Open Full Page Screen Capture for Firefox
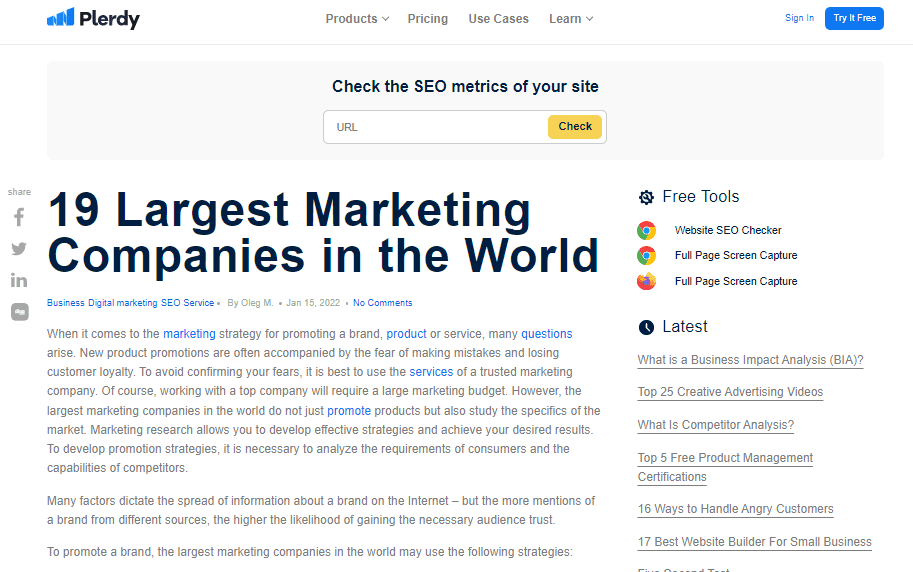The width and height of the screenshot is (913, 572). point(736,281)
